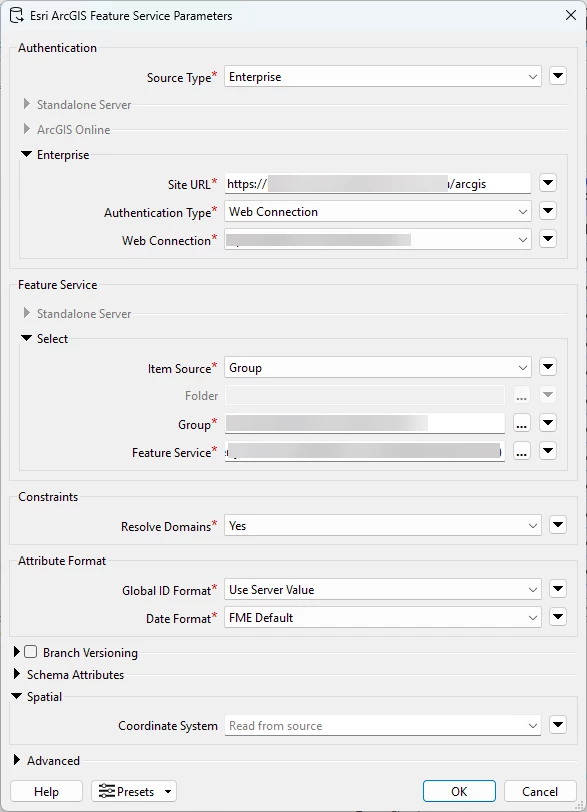The image size is (587, 812).
Task: Expand the ArcGIS Online section
Action: [x=27, y=129]
